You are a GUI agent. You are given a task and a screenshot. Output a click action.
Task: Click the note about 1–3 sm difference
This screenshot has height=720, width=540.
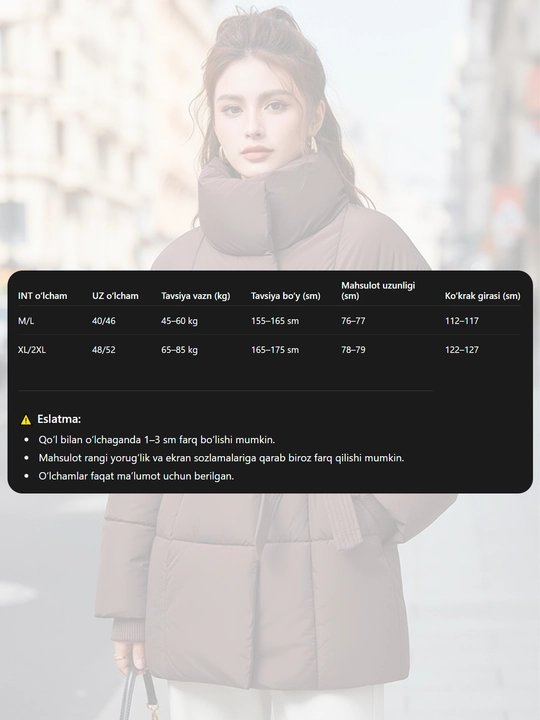tap(156, 439)
